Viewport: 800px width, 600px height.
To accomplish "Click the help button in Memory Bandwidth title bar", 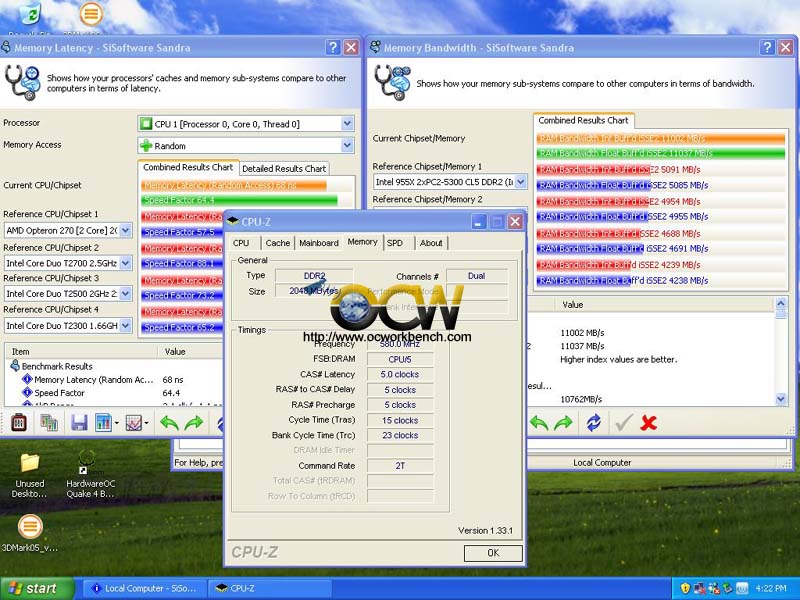I will (767, 47).
